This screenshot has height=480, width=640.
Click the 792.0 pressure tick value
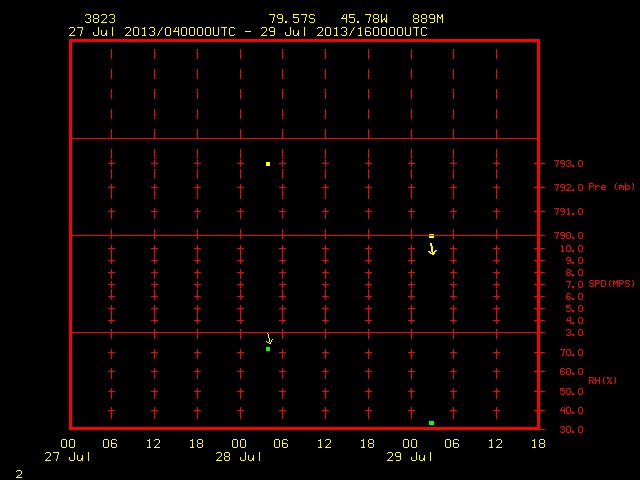pos(569,188)
